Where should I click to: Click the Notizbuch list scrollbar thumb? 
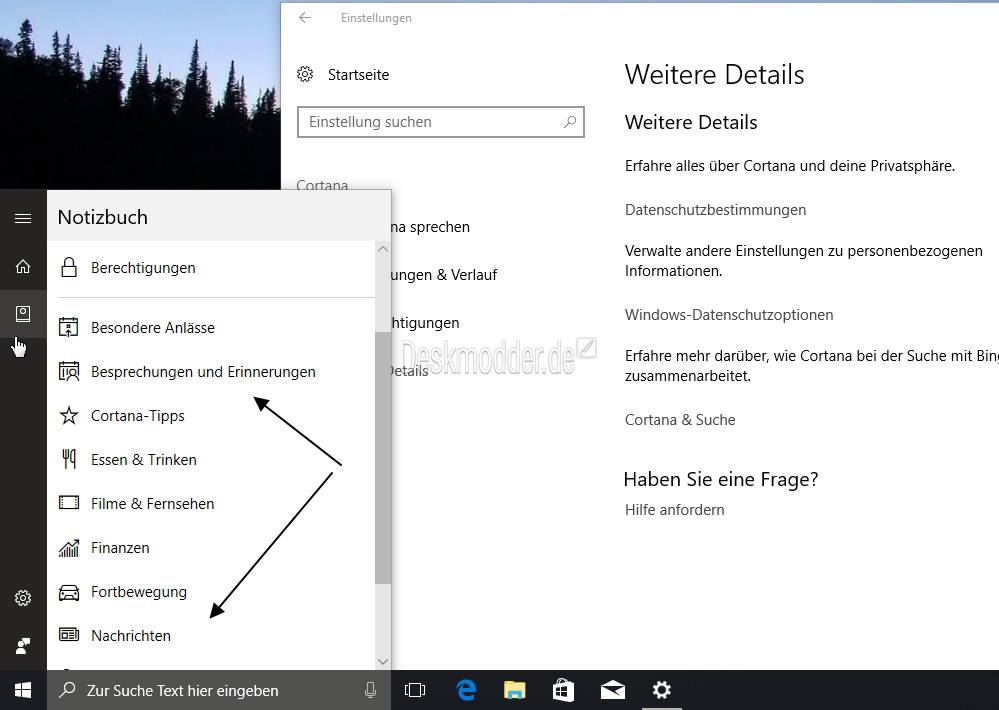(x=383, y=458)
